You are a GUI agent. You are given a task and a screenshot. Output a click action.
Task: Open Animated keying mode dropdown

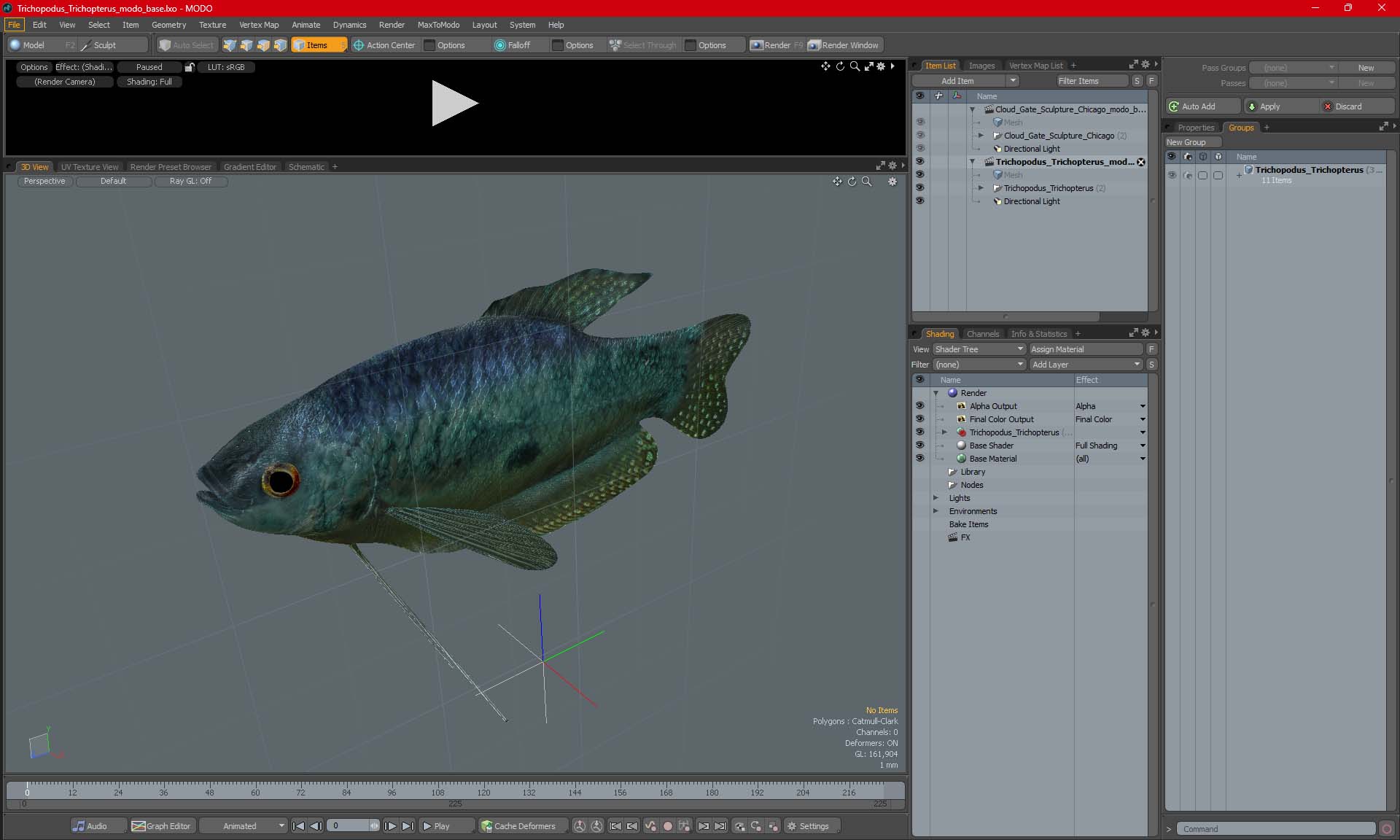tap(244, 826)
